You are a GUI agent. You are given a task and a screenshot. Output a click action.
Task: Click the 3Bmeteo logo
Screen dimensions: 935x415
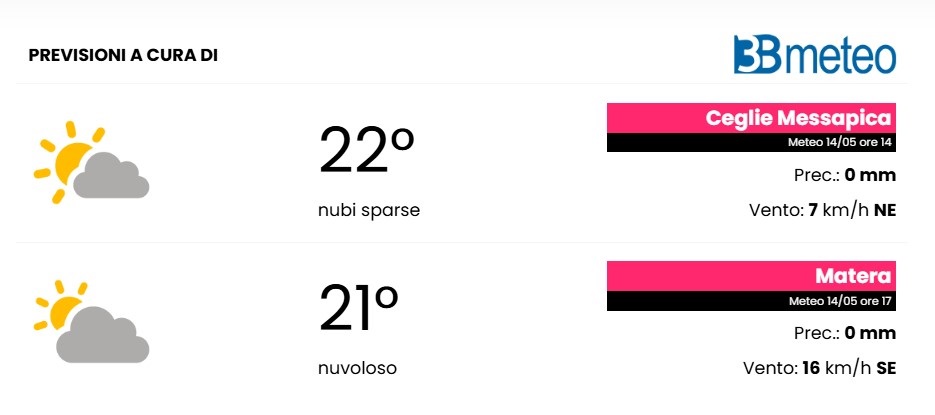[x=815, y=55]
